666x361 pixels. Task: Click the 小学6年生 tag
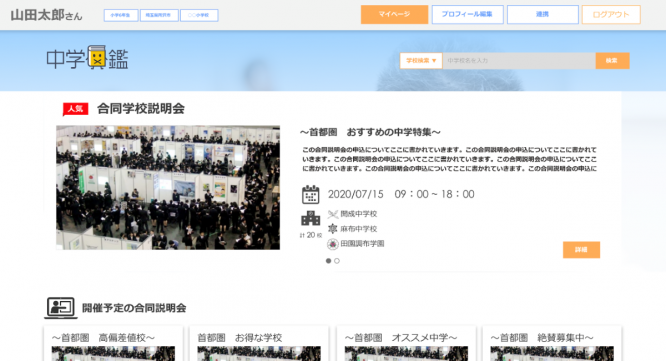[121, 15]
